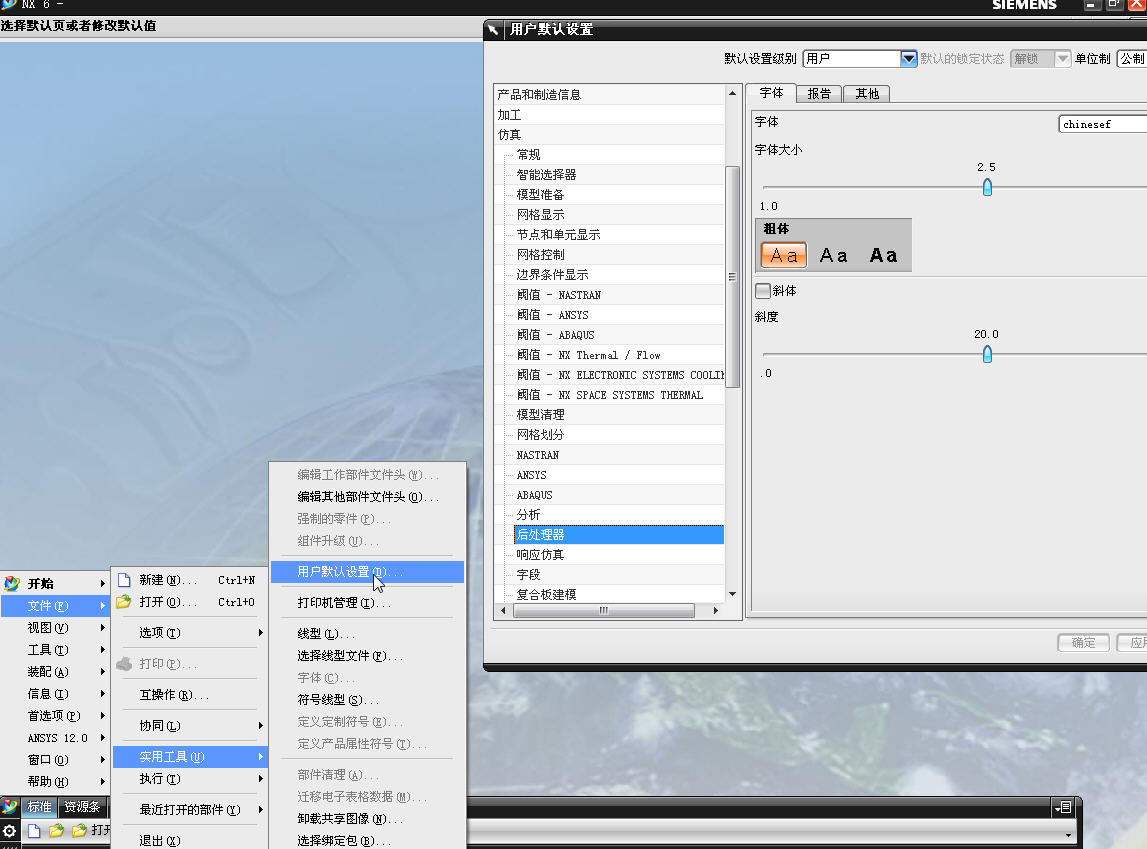The height and width of the screenshot is (849, 1147).
Task: Open the 信息(I) menu
Action: point(56,693)
